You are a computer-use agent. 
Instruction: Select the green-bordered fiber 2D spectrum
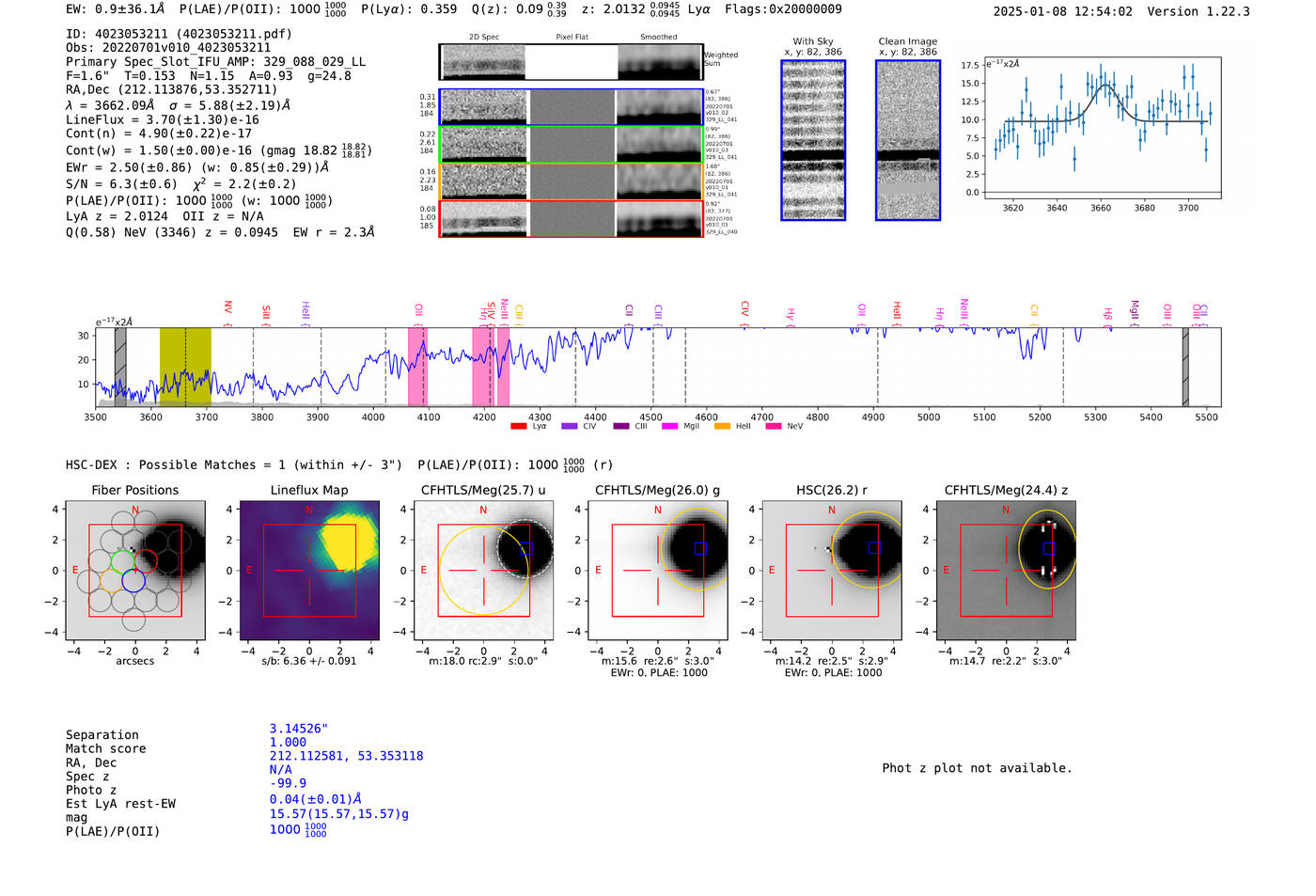(572, 145)
